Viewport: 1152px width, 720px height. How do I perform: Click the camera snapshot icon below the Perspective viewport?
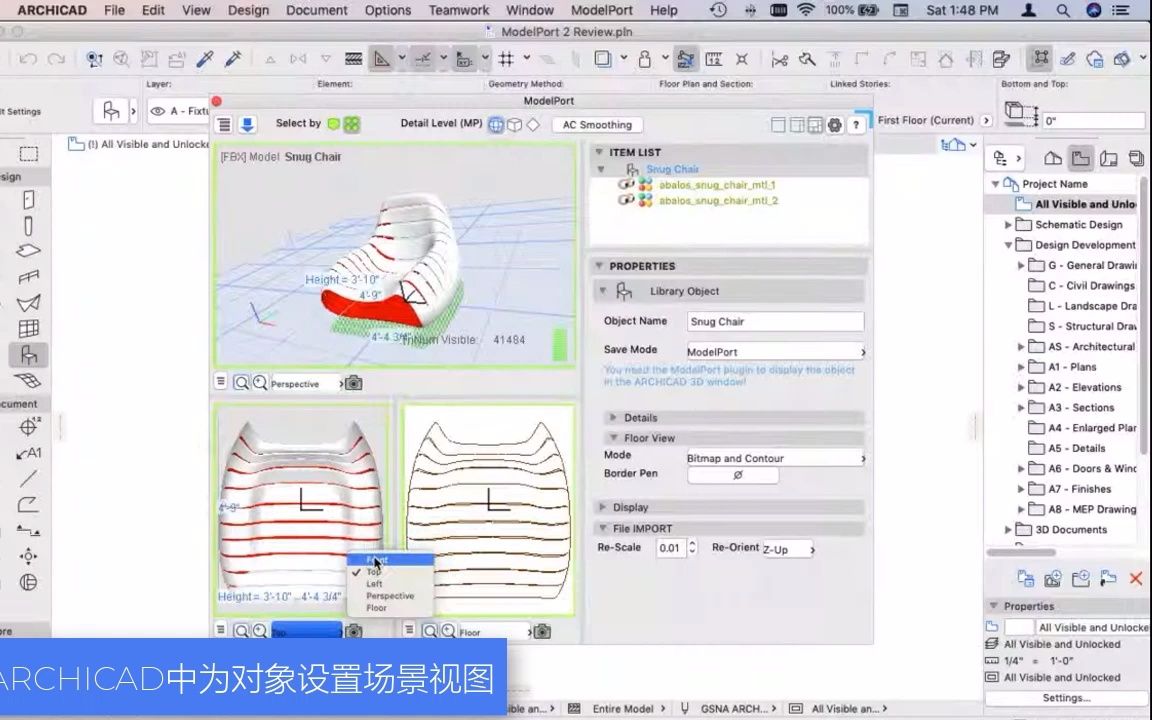(x=352, y=383)
